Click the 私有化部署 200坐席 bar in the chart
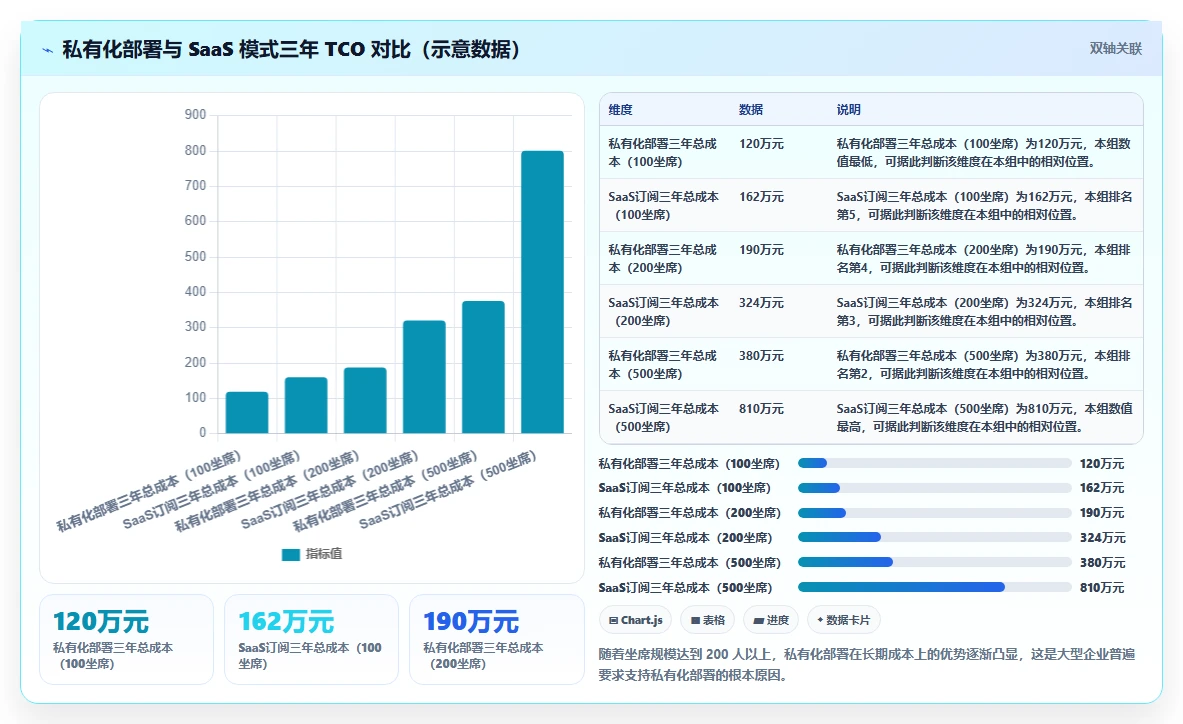 click(365, 400)
